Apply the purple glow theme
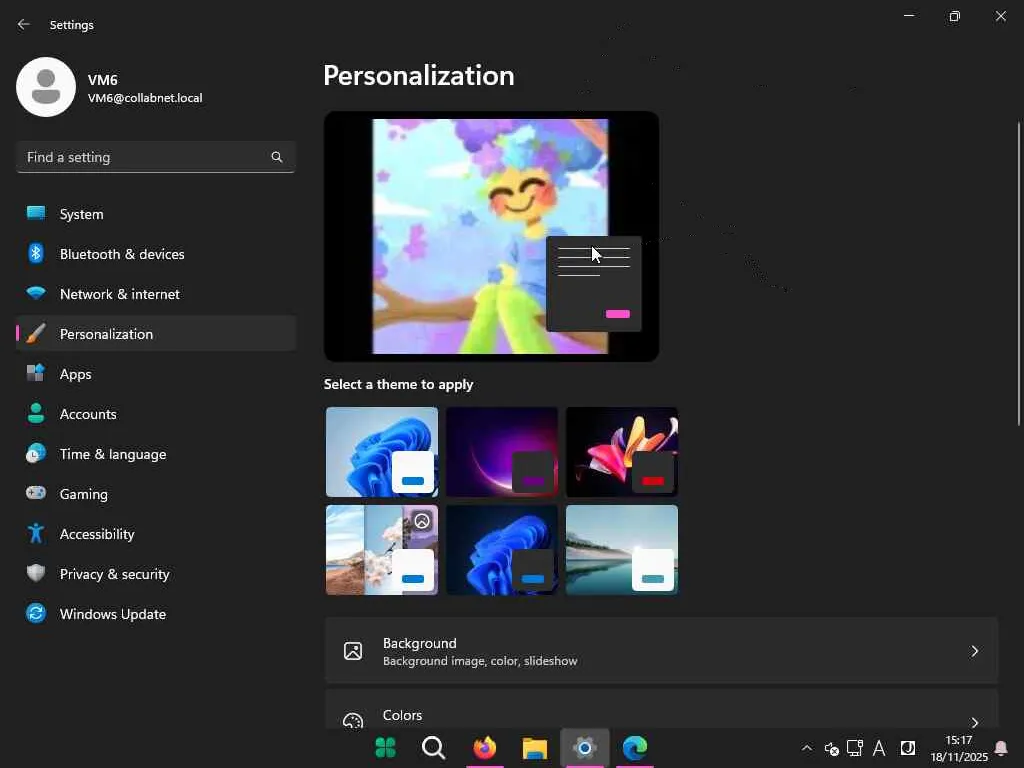The image size is (1024, 768). coord(502,452)
